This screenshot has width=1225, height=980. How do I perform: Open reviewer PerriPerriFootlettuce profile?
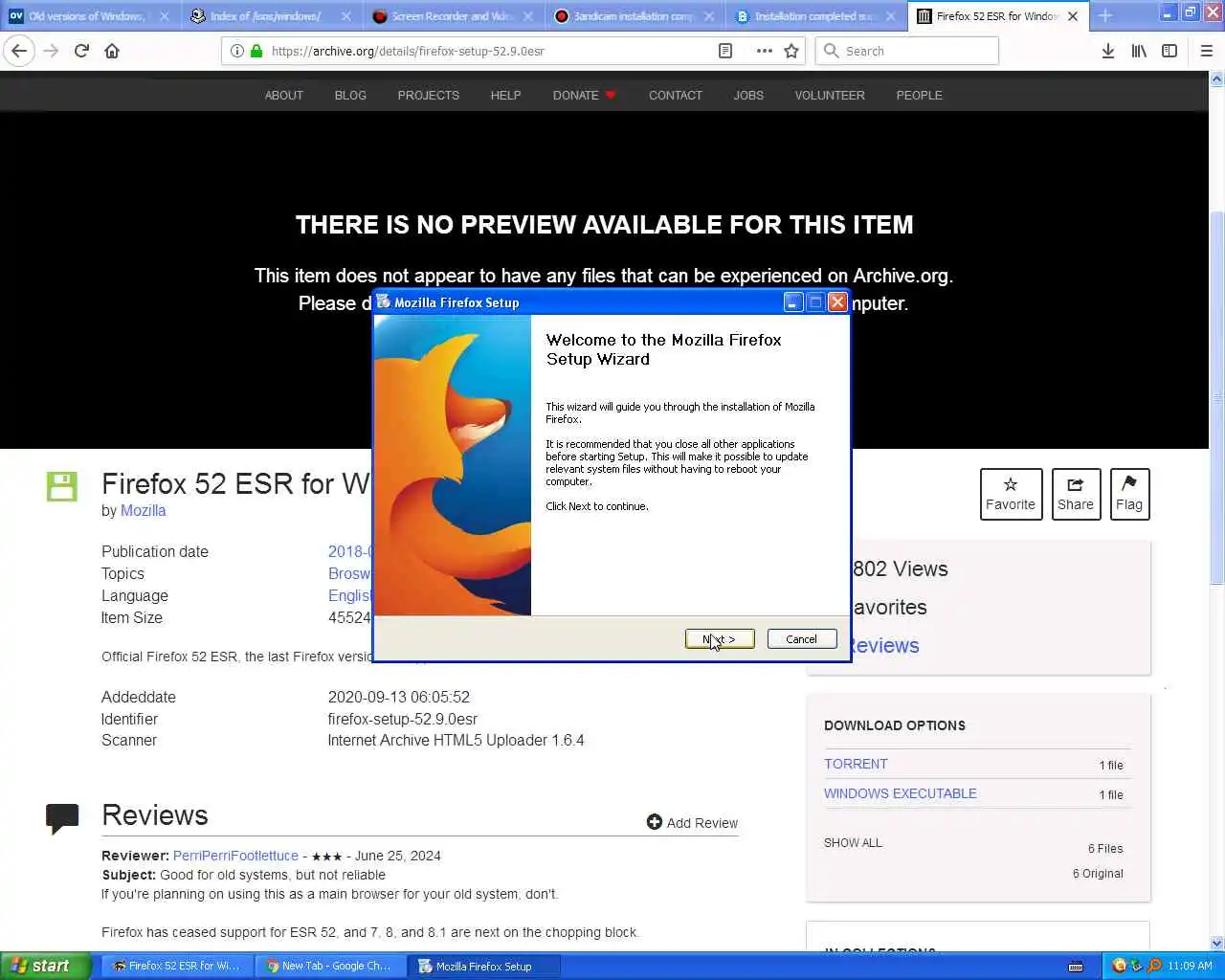(x=235, y=856)
